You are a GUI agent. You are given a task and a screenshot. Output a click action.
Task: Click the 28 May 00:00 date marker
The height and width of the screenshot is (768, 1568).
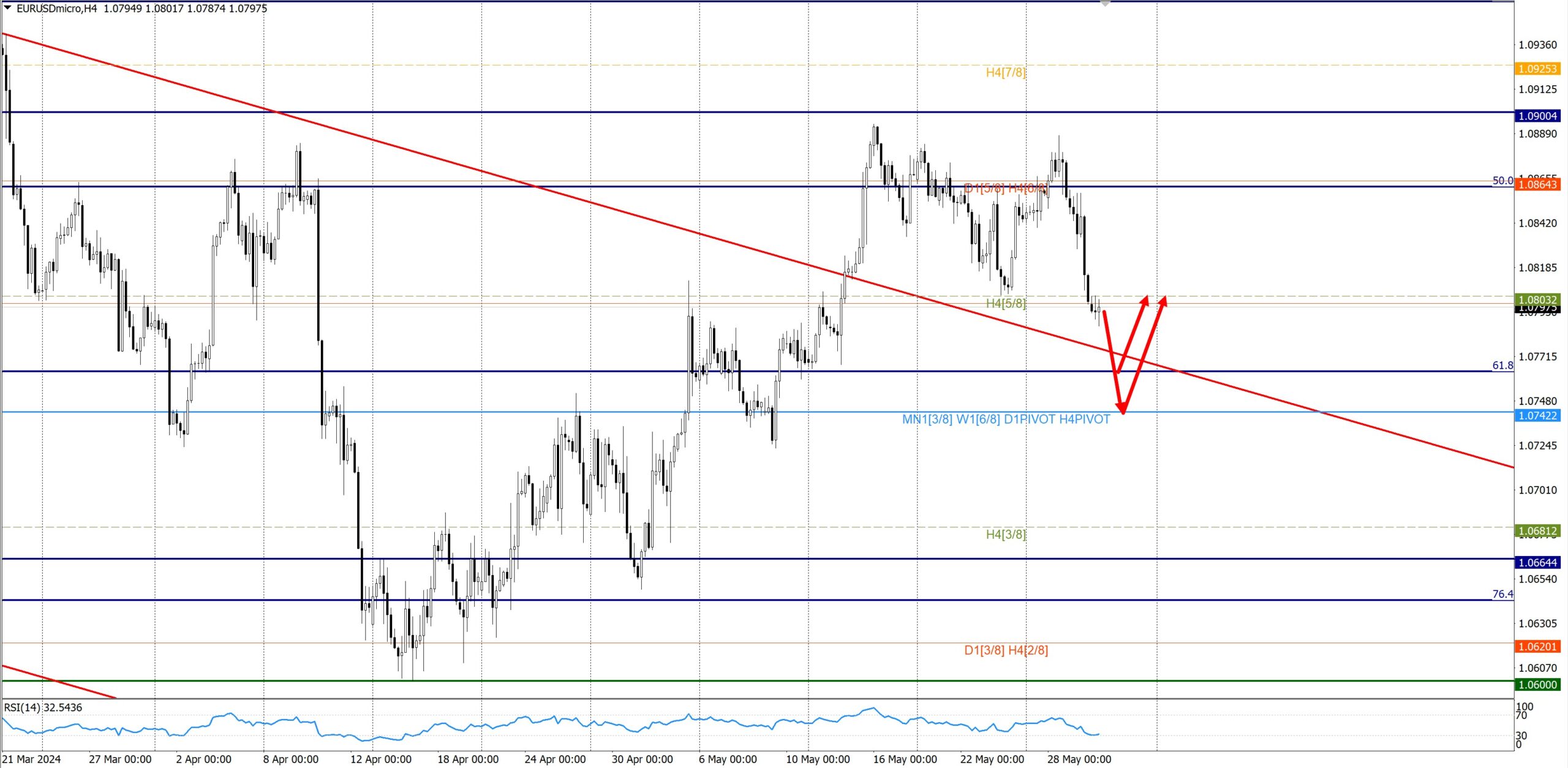(1079, 759)
